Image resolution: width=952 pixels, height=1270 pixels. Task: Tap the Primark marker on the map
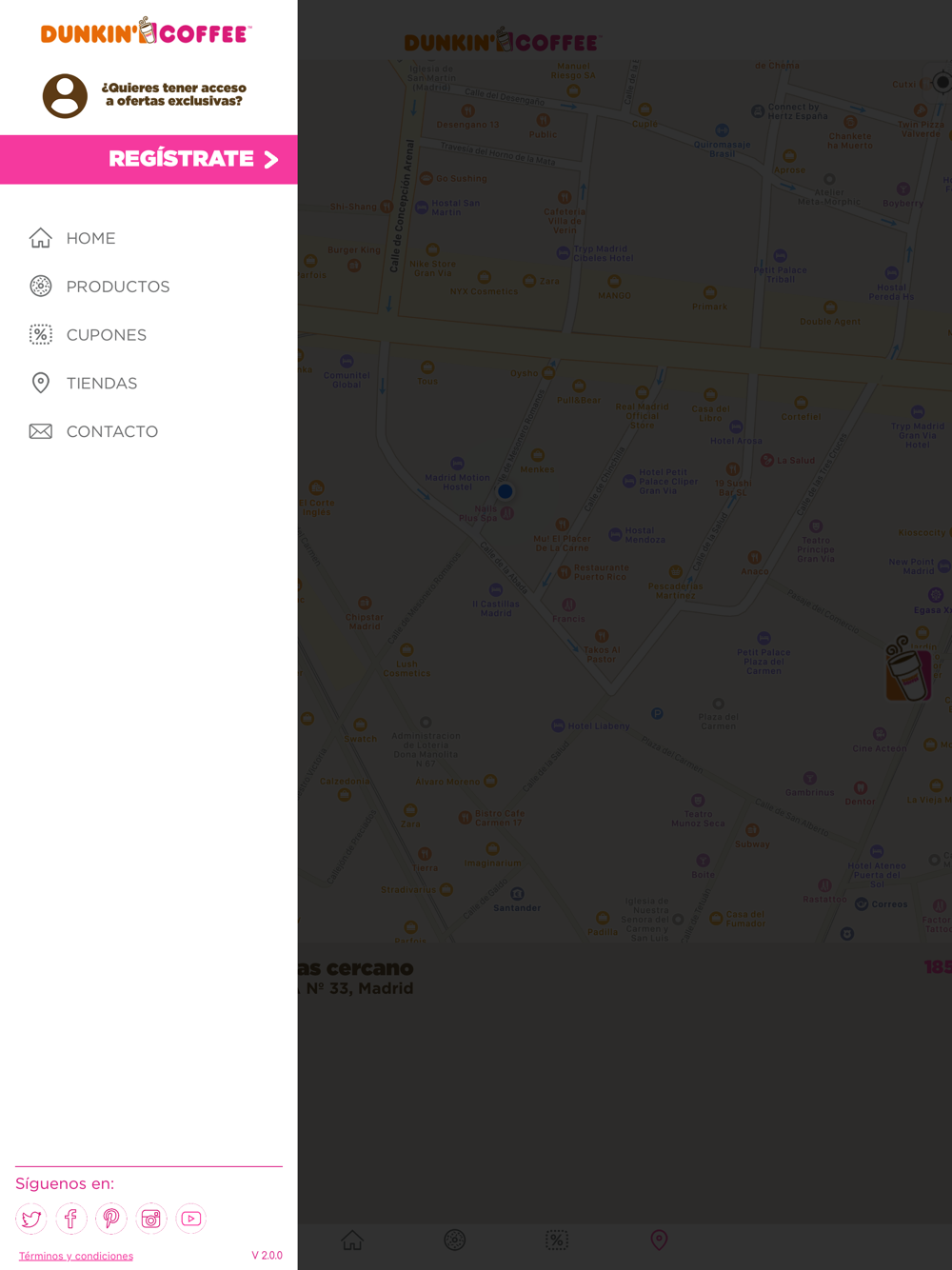pyautogui.click(x=709, y=292)
